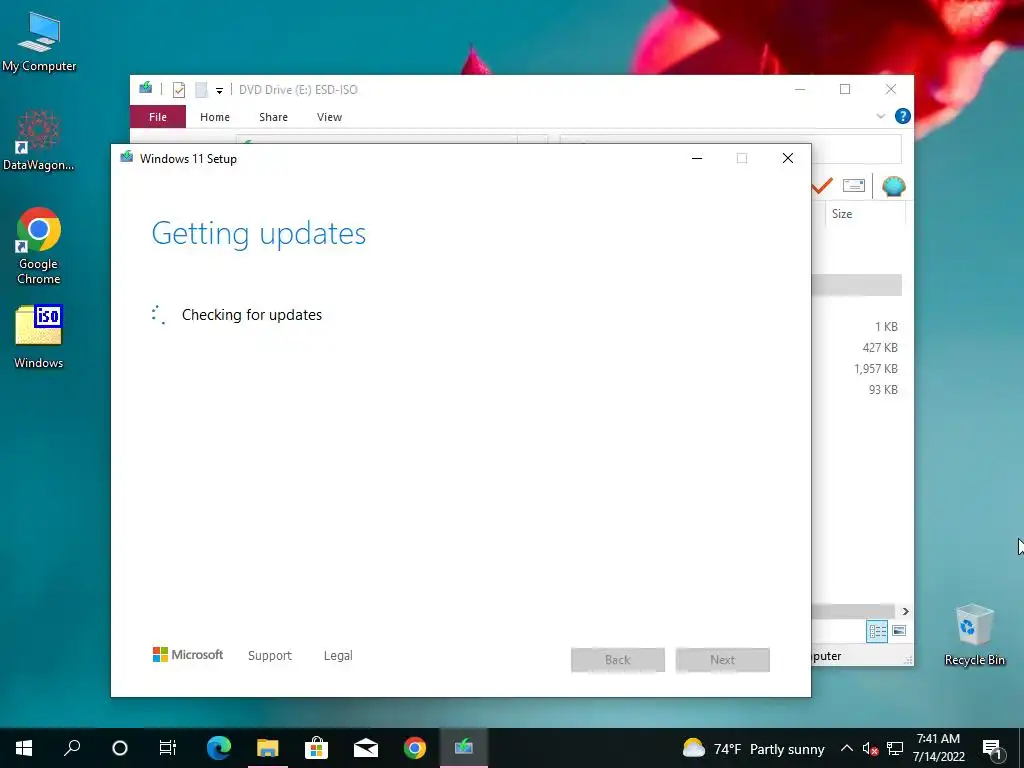
Task: Click the Size column header
Action: [865, 214]
